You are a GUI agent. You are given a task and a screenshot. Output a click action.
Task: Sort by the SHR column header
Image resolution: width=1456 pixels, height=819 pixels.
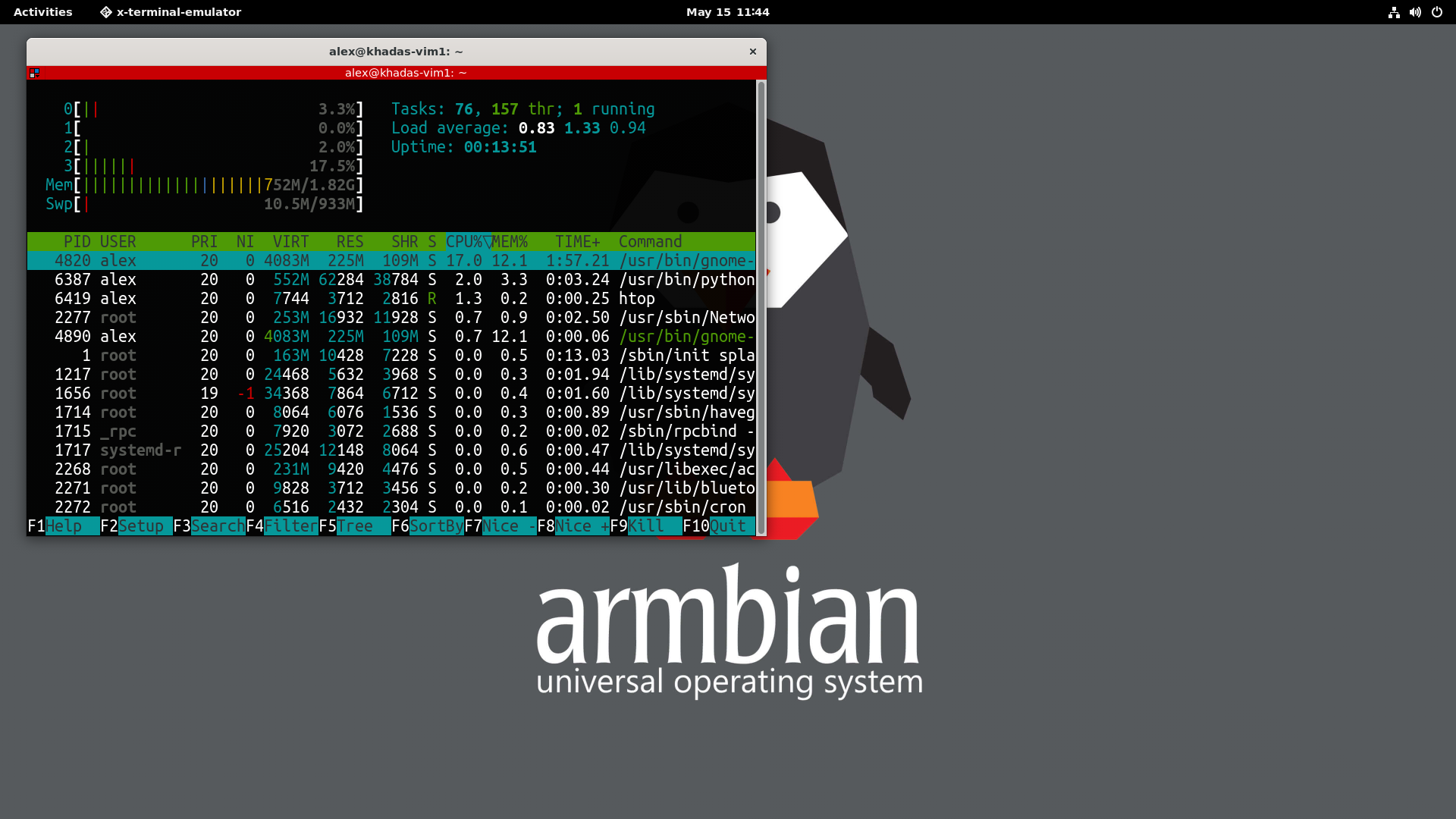(405, 242)
